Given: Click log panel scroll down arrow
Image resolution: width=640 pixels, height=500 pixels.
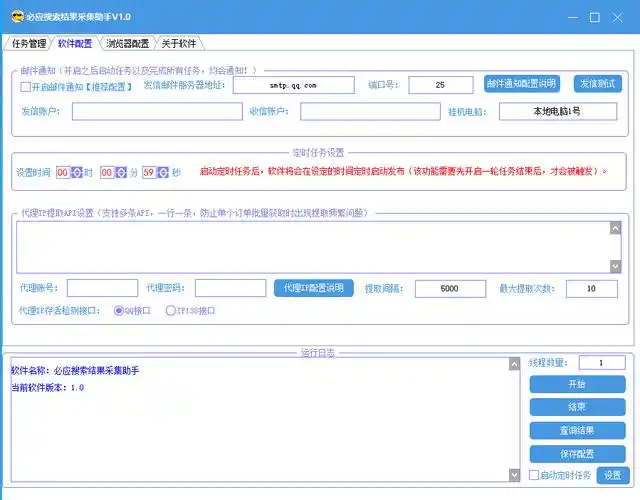Looking at the screenshot, I should pos(514,475).
